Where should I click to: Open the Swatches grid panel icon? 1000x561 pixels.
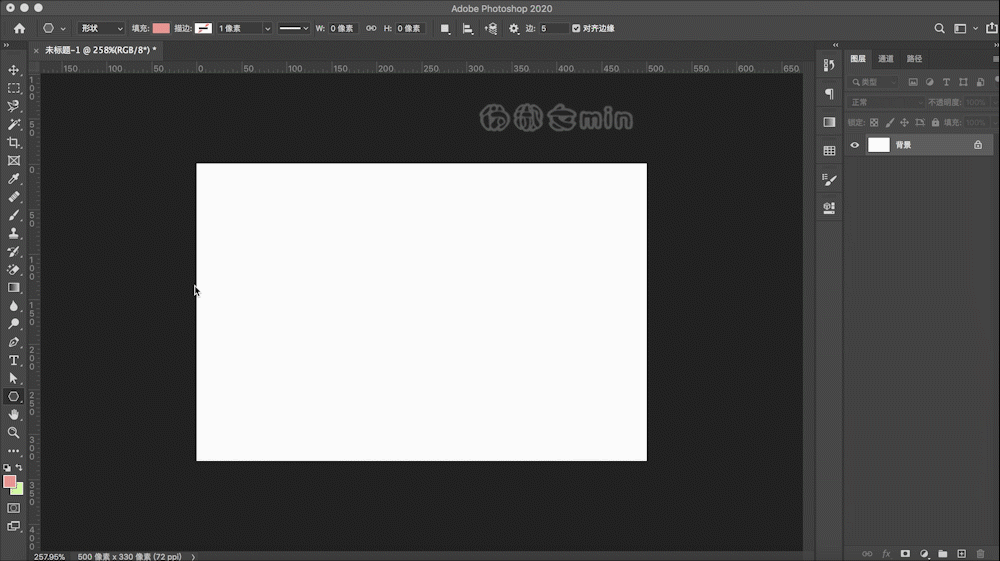(x=829, y=151)
